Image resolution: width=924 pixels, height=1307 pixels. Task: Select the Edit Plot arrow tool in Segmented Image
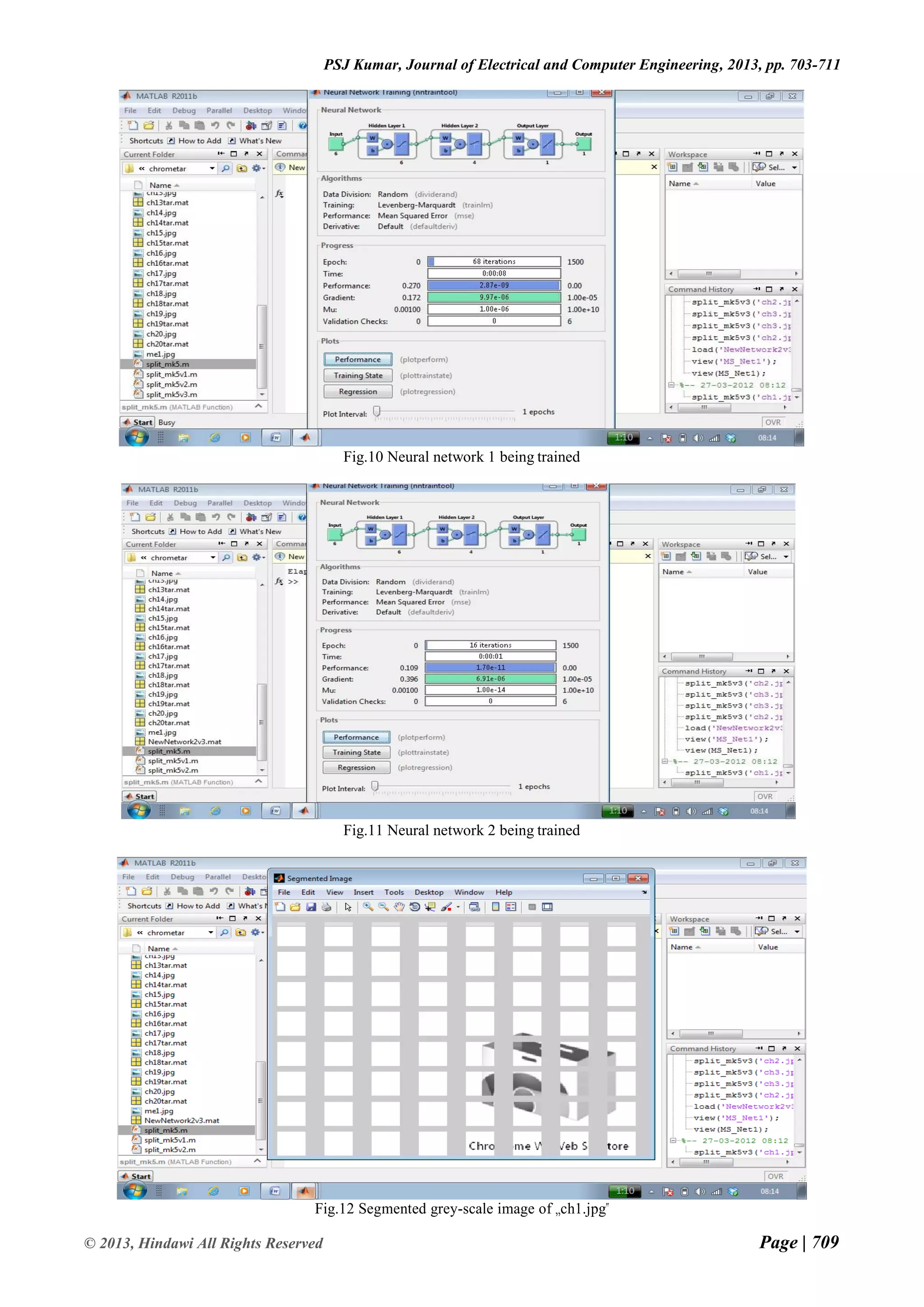pos(348,907)
